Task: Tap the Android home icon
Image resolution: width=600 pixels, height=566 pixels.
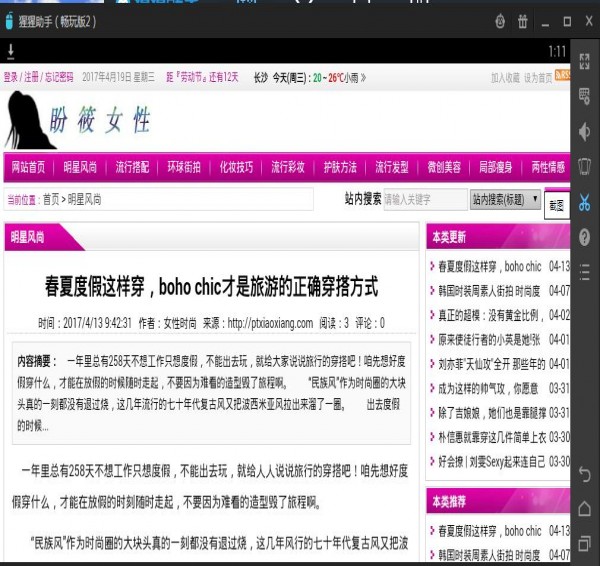Action: coord(584,509)
